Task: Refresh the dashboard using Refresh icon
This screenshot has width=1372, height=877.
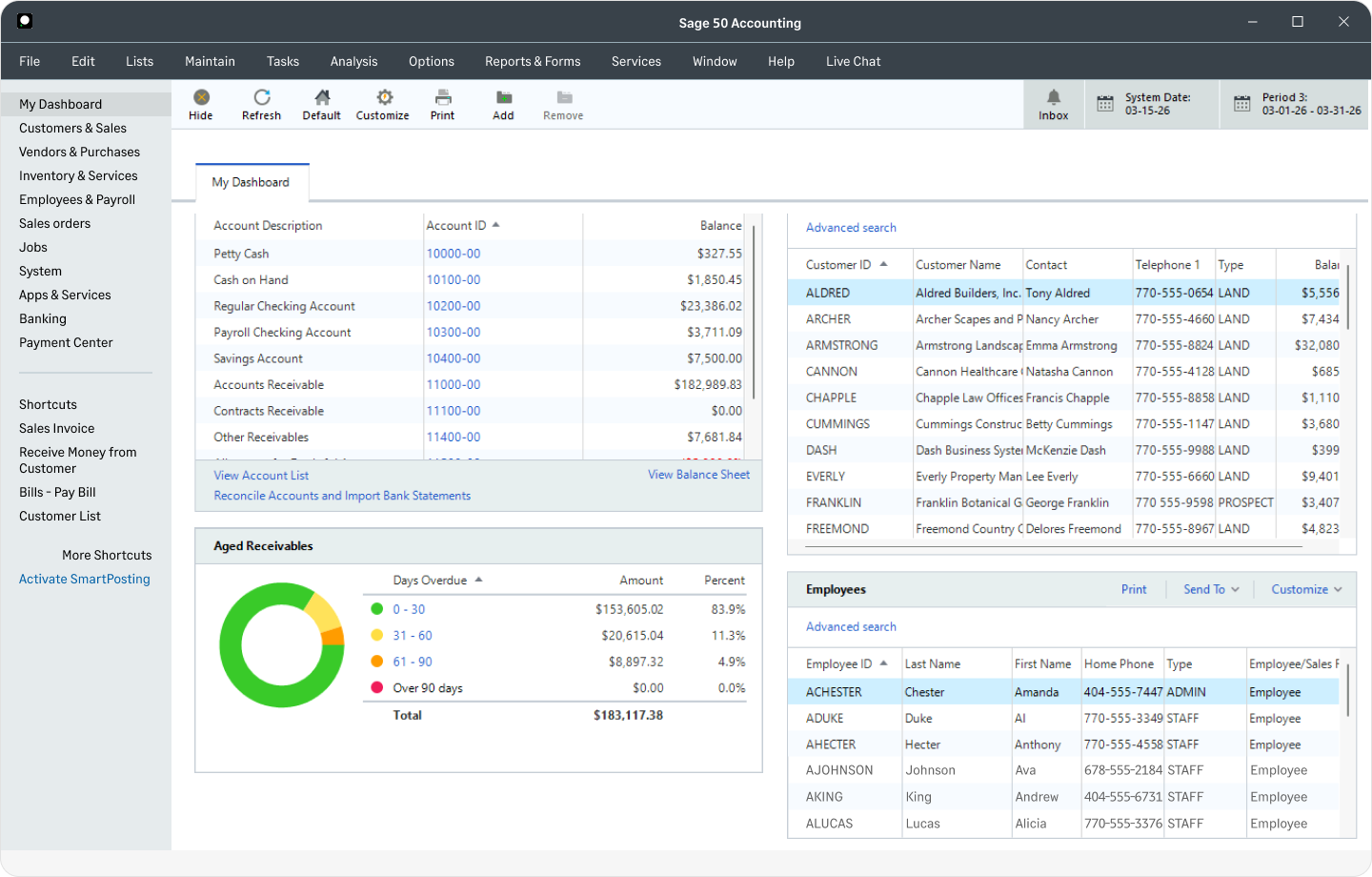Action: point(262,97)
